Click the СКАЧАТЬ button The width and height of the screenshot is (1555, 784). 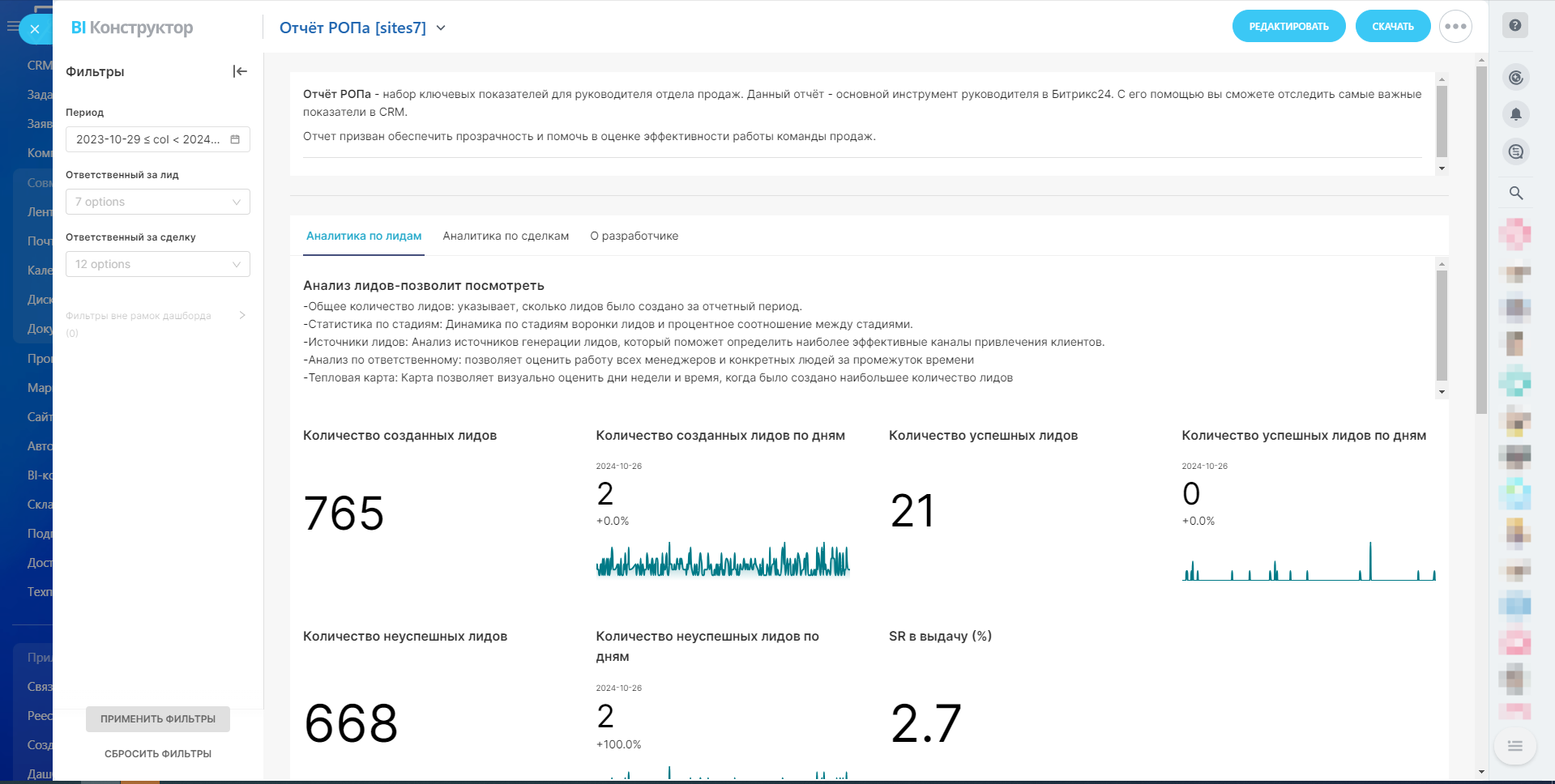[1392, 27]
